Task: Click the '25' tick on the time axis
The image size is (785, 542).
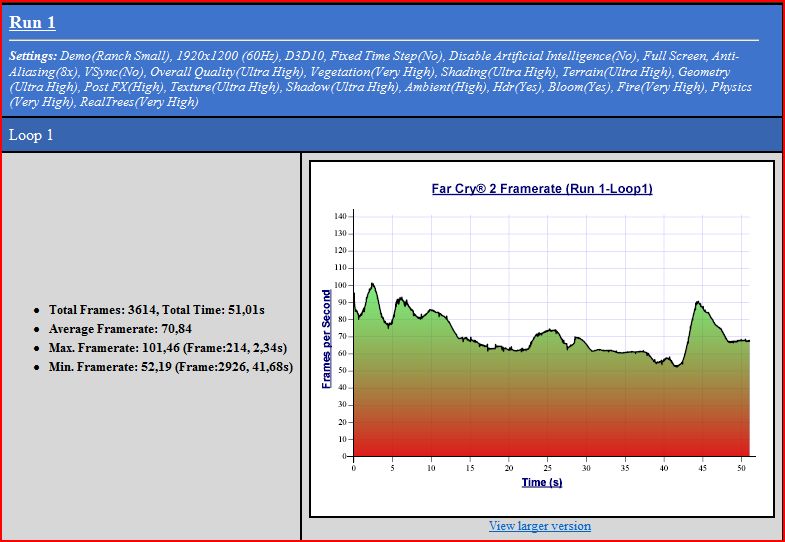Action: 548,468
